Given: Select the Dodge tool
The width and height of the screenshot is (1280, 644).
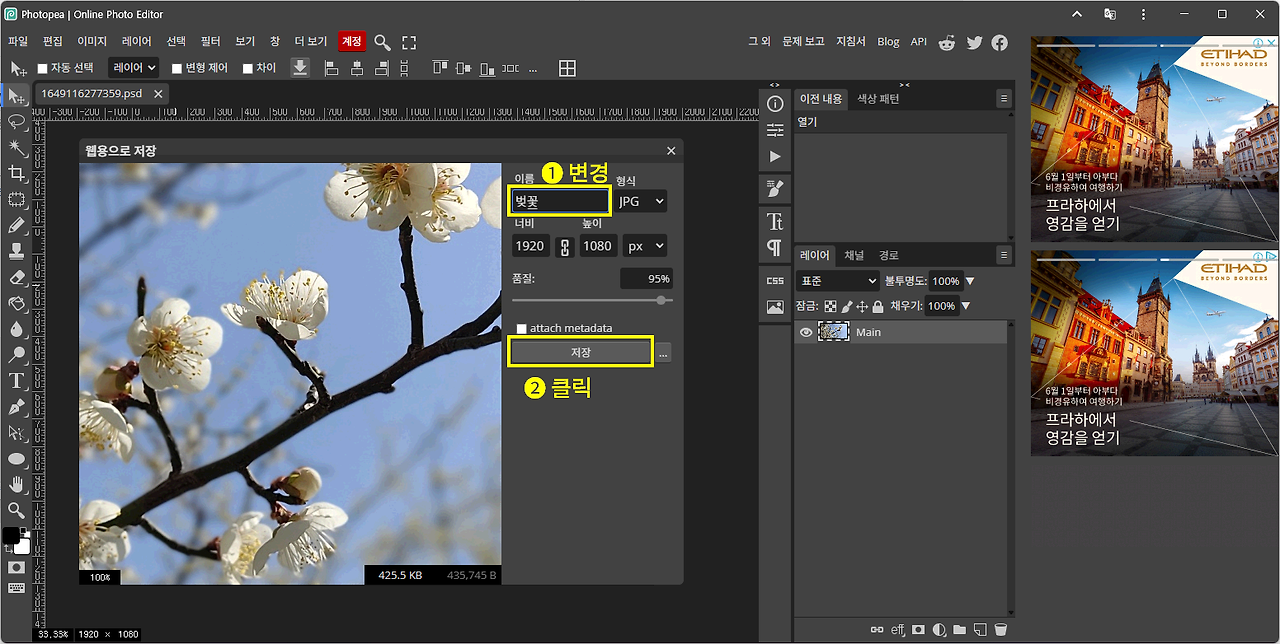Looking at the screenshot, I should (x=17, y=355).
